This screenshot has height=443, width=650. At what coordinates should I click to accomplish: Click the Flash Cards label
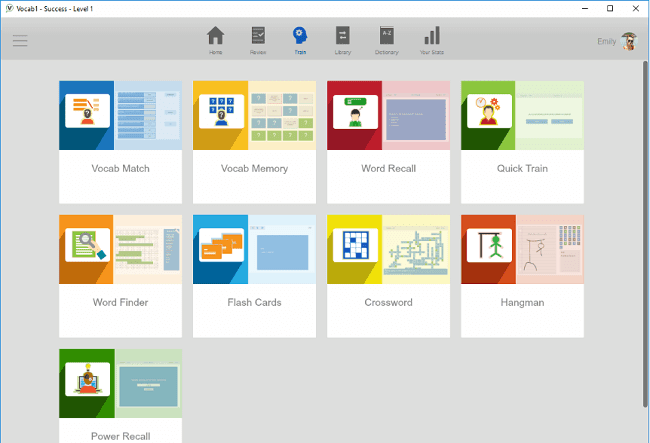(255, 303)
